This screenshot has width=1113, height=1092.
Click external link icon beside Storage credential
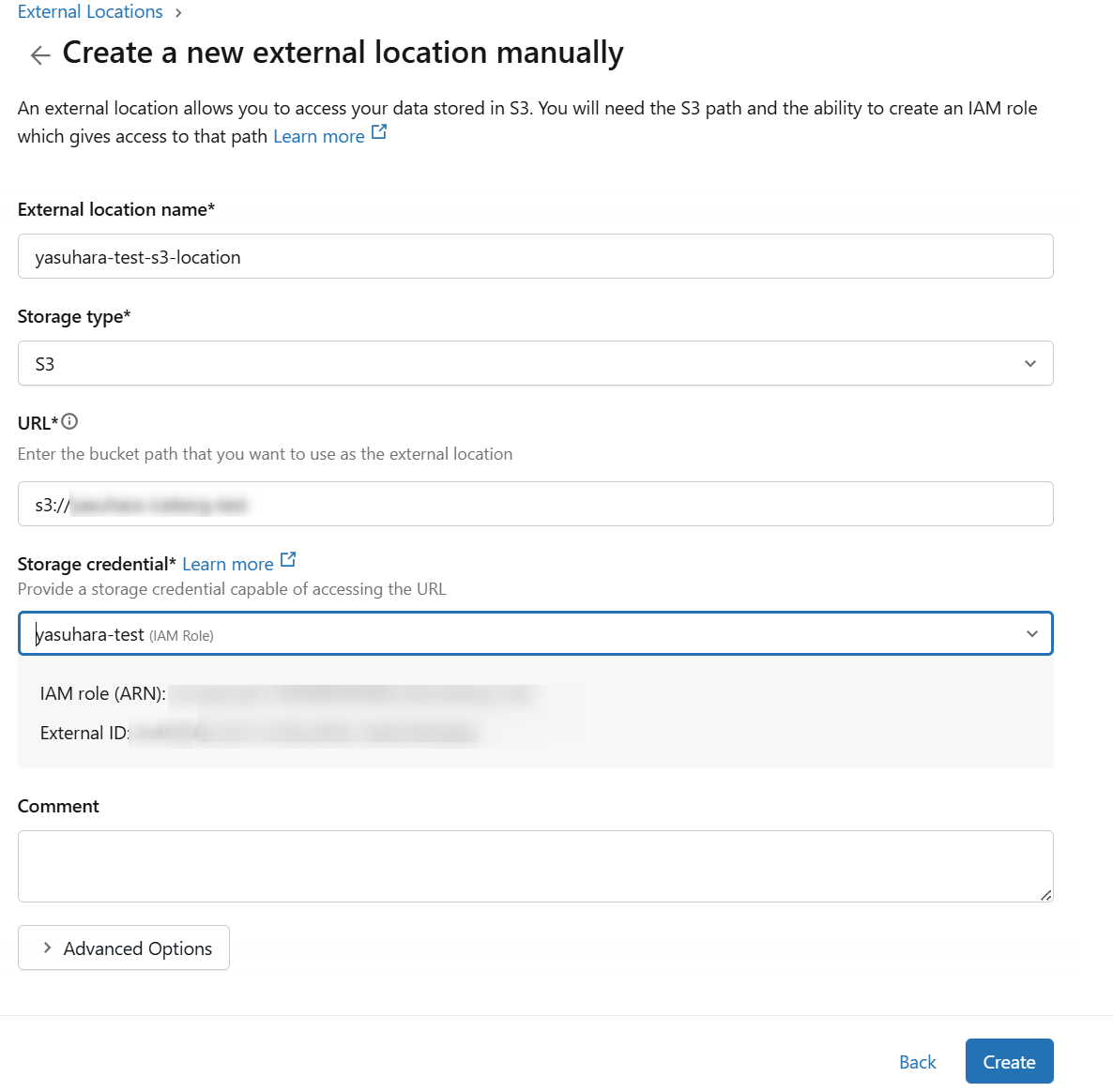pos(288,560)
